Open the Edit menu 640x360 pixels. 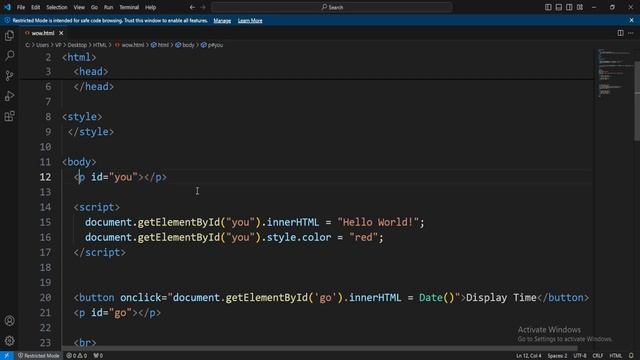(36, 7)
